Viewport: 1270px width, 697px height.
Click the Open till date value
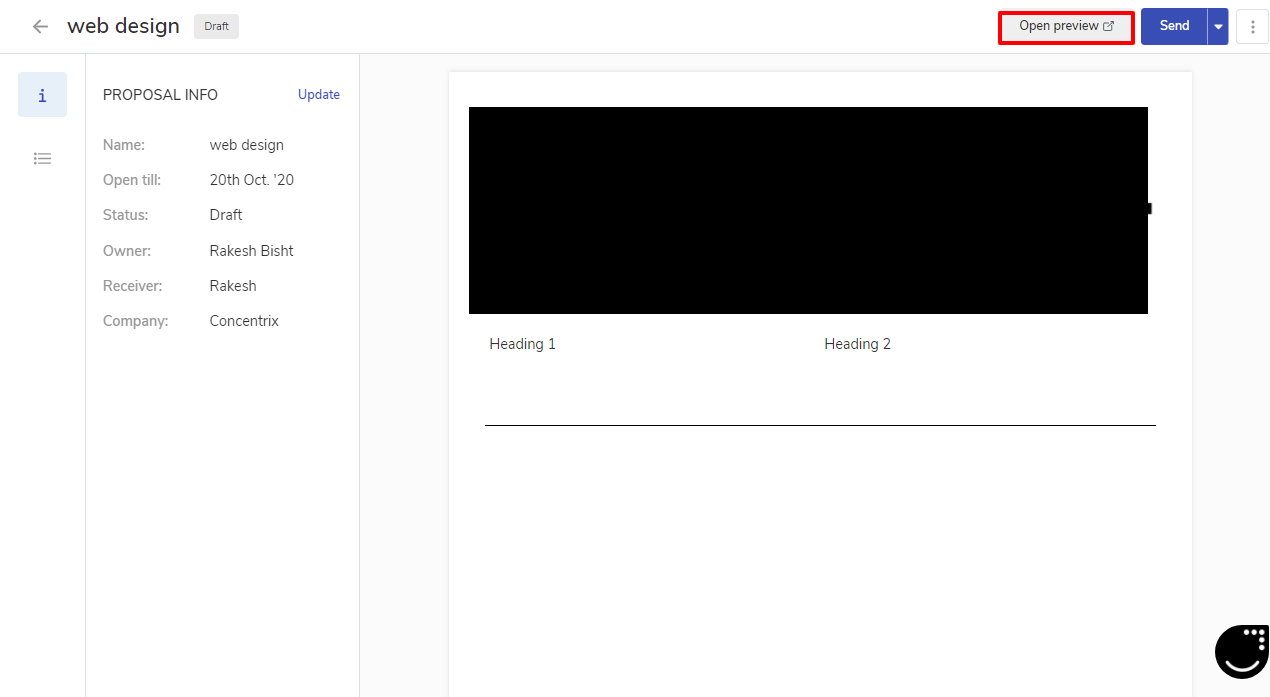(x=251, y=180)
